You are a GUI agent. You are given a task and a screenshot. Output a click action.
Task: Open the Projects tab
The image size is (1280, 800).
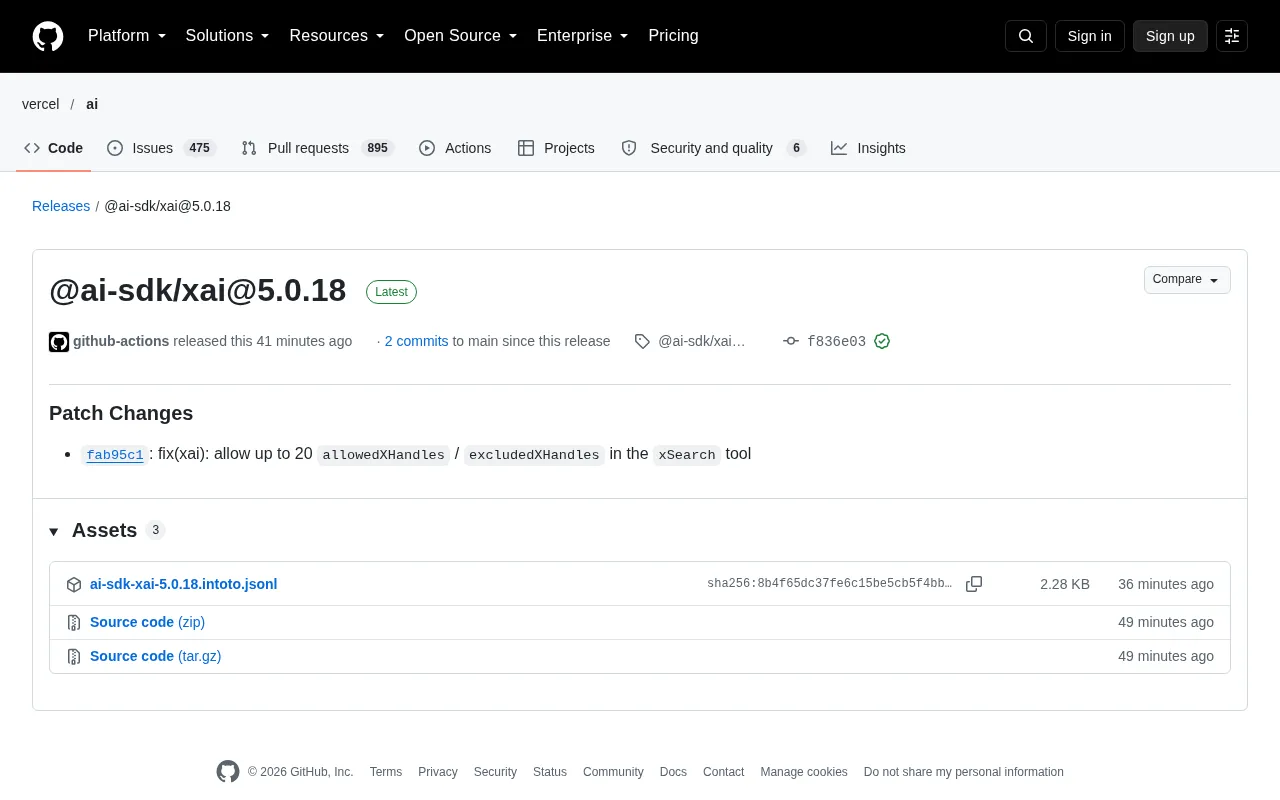(x=556, y=148)
